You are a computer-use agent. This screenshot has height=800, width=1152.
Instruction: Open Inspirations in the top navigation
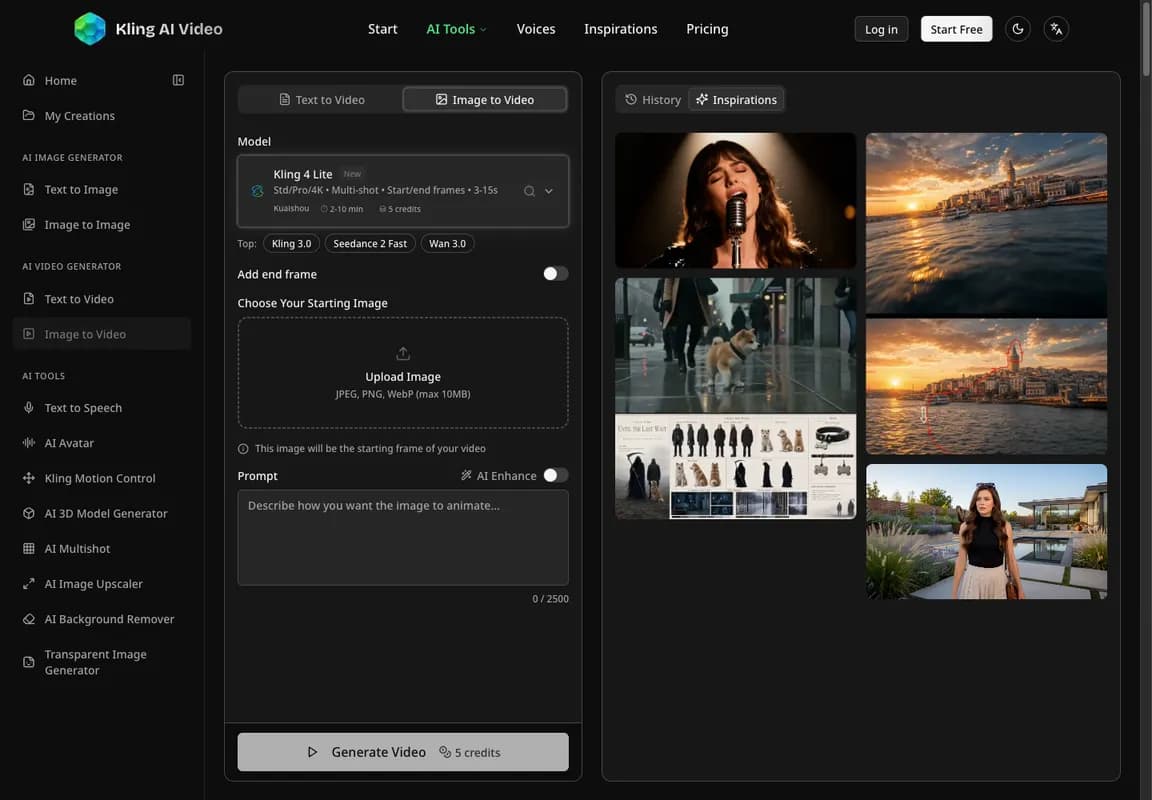[x=621, y=29]
